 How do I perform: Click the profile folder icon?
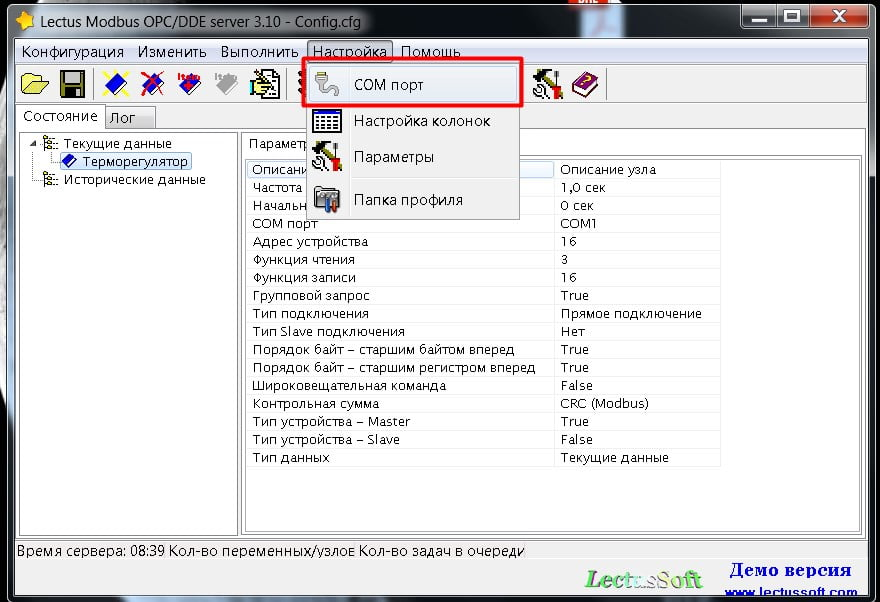(x=327, y=199)
